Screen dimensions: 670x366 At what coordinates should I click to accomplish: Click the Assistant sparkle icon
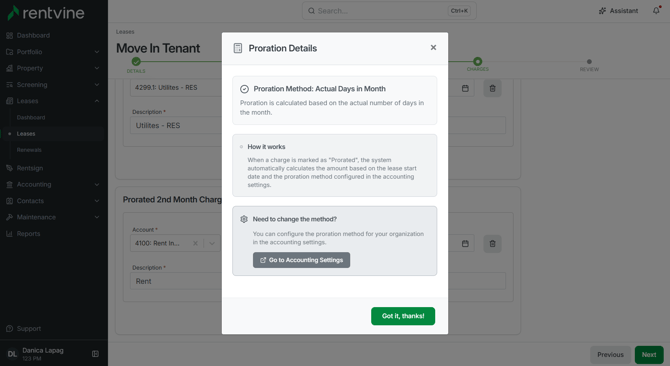tap(602, 11)
